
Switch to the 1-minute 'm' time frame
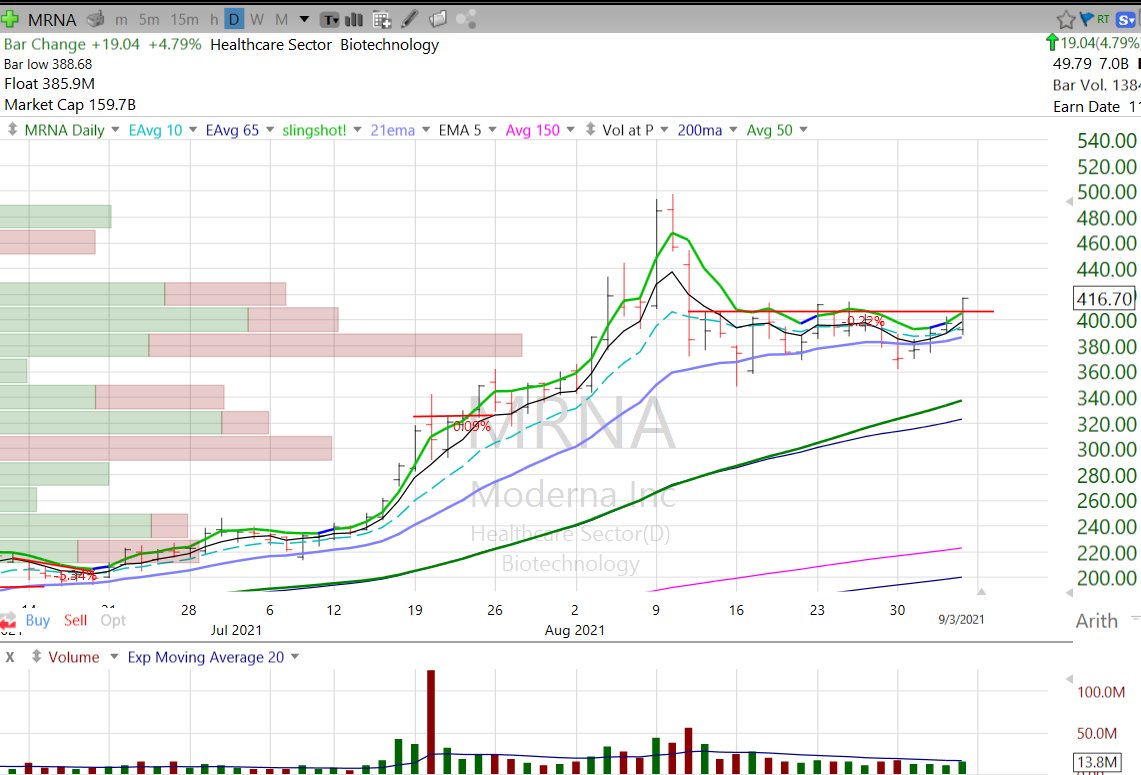121,20
